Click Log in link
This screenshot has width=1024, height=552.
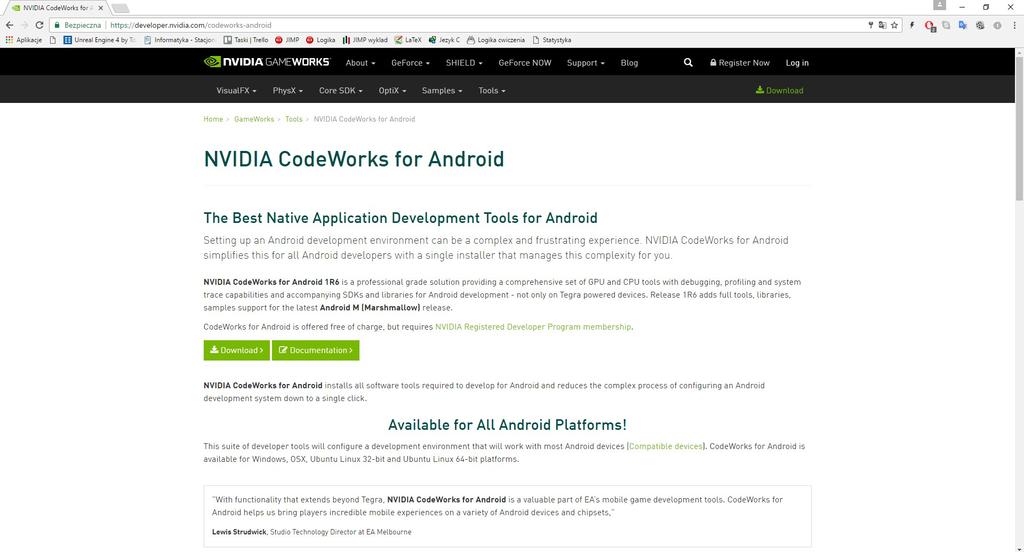click(797, 63)
